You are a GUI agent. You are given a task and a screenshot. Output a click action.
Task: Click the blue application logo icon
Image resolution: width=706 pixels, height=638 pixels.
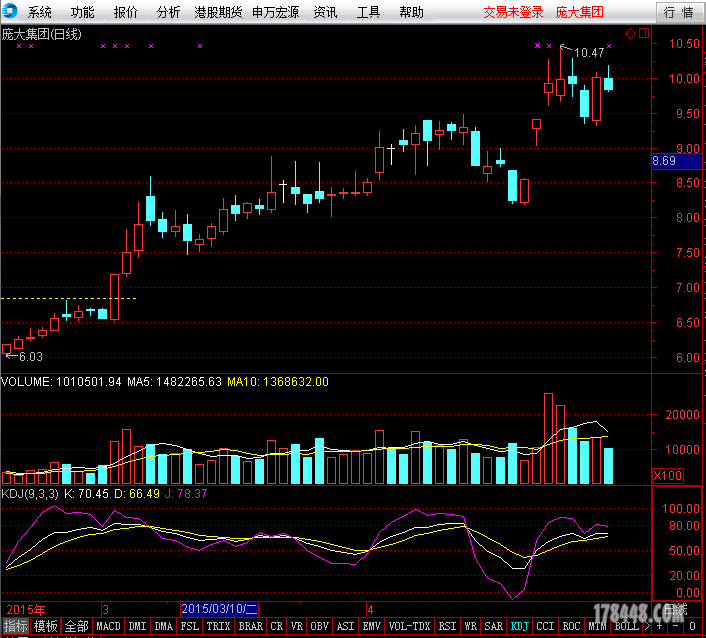point(9,11)
